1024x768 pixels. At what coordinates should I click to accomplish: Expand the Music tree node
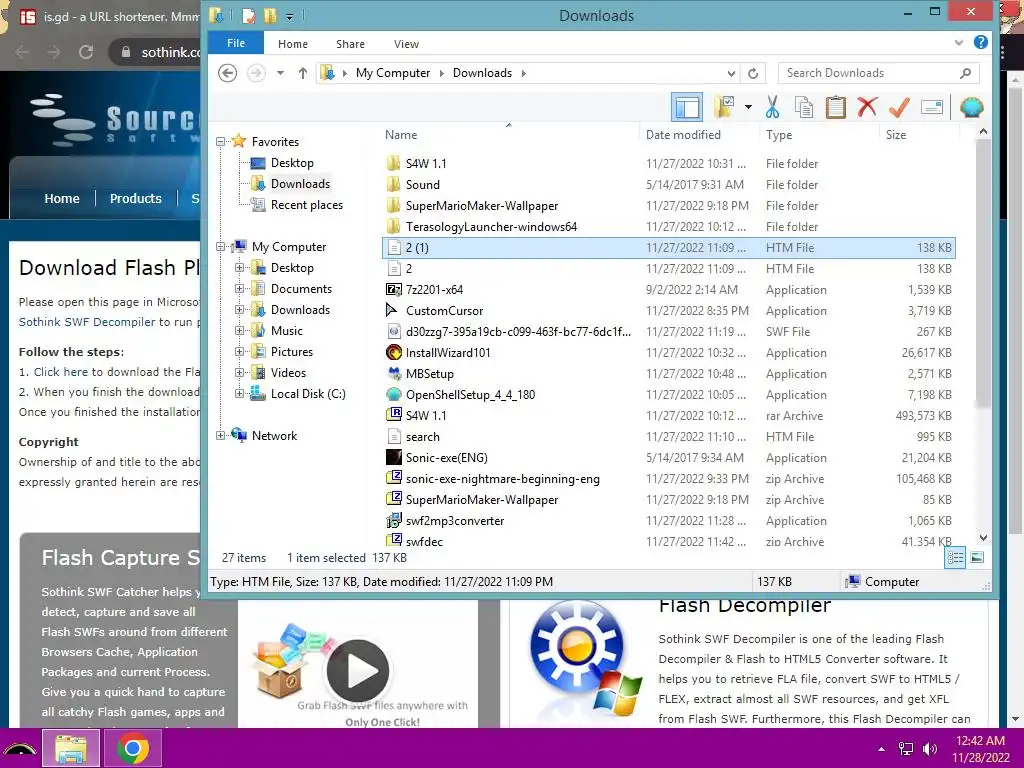coord(240,330)
